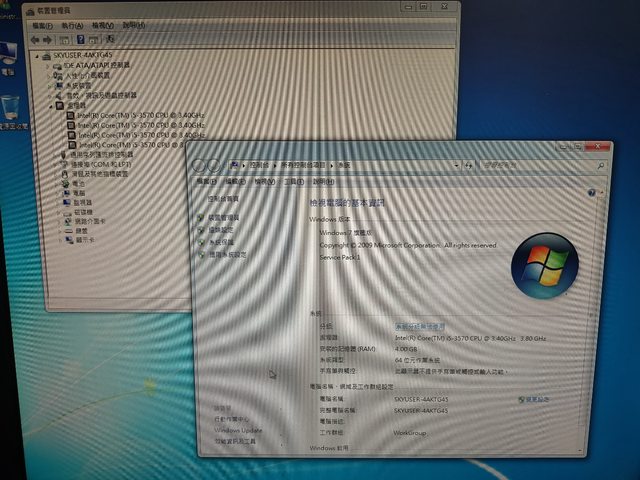This screenshot has width=640, height=480.
Task: Collapse the SKYUSER-4AKTG45 root node
Action: coord(36,55)
